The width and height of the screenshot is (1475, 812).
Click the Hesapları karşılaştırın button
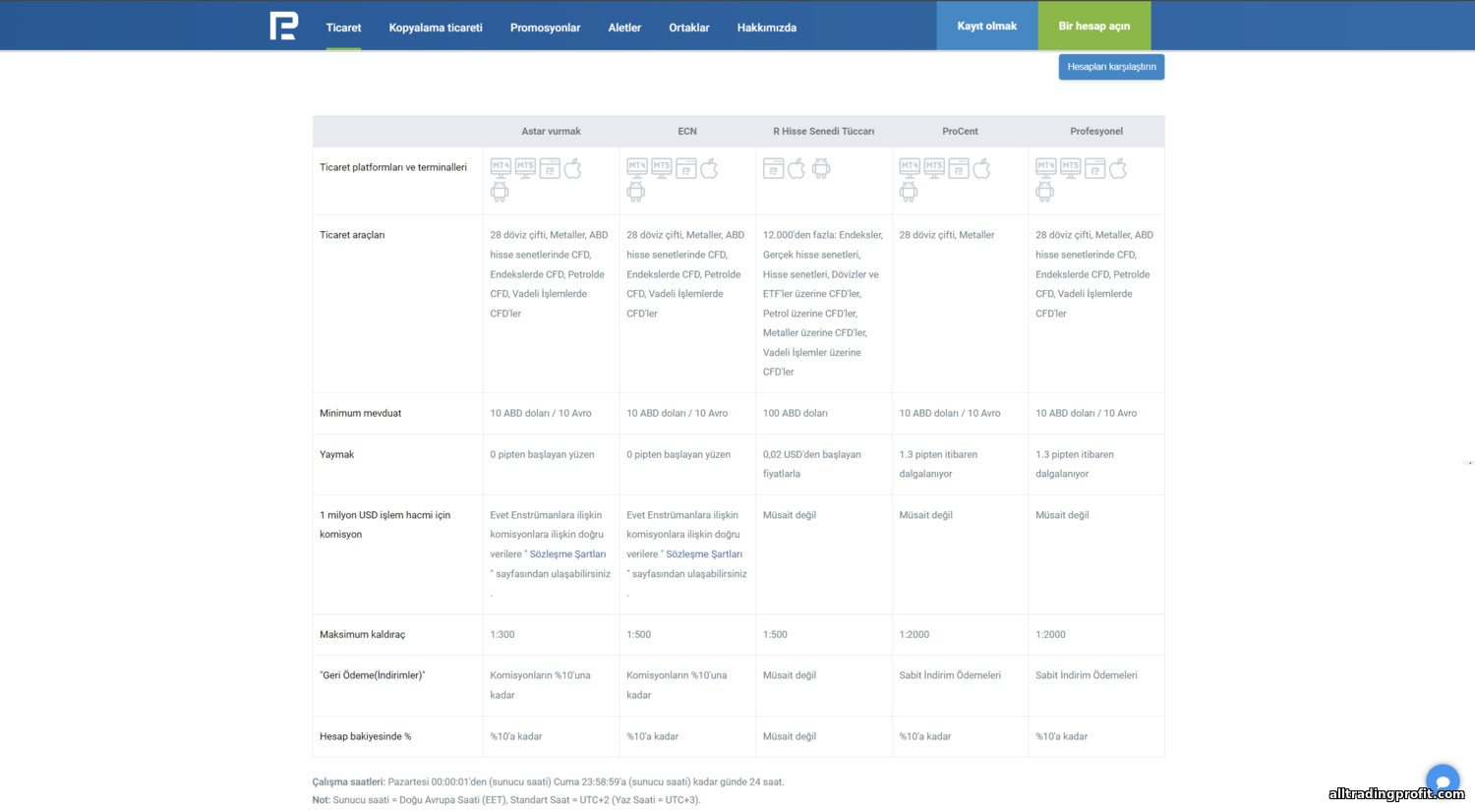[1111, 67]
